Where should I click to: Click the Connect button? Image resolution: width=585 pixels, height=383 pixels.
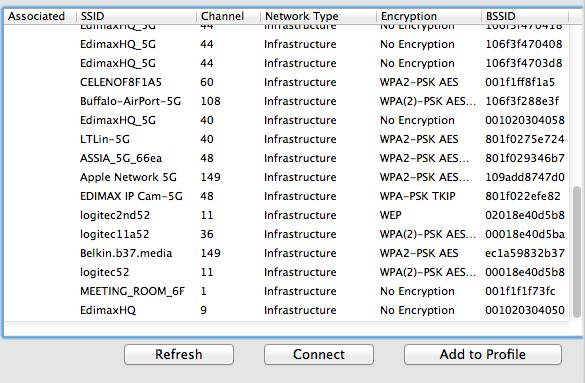click(319, 354)
